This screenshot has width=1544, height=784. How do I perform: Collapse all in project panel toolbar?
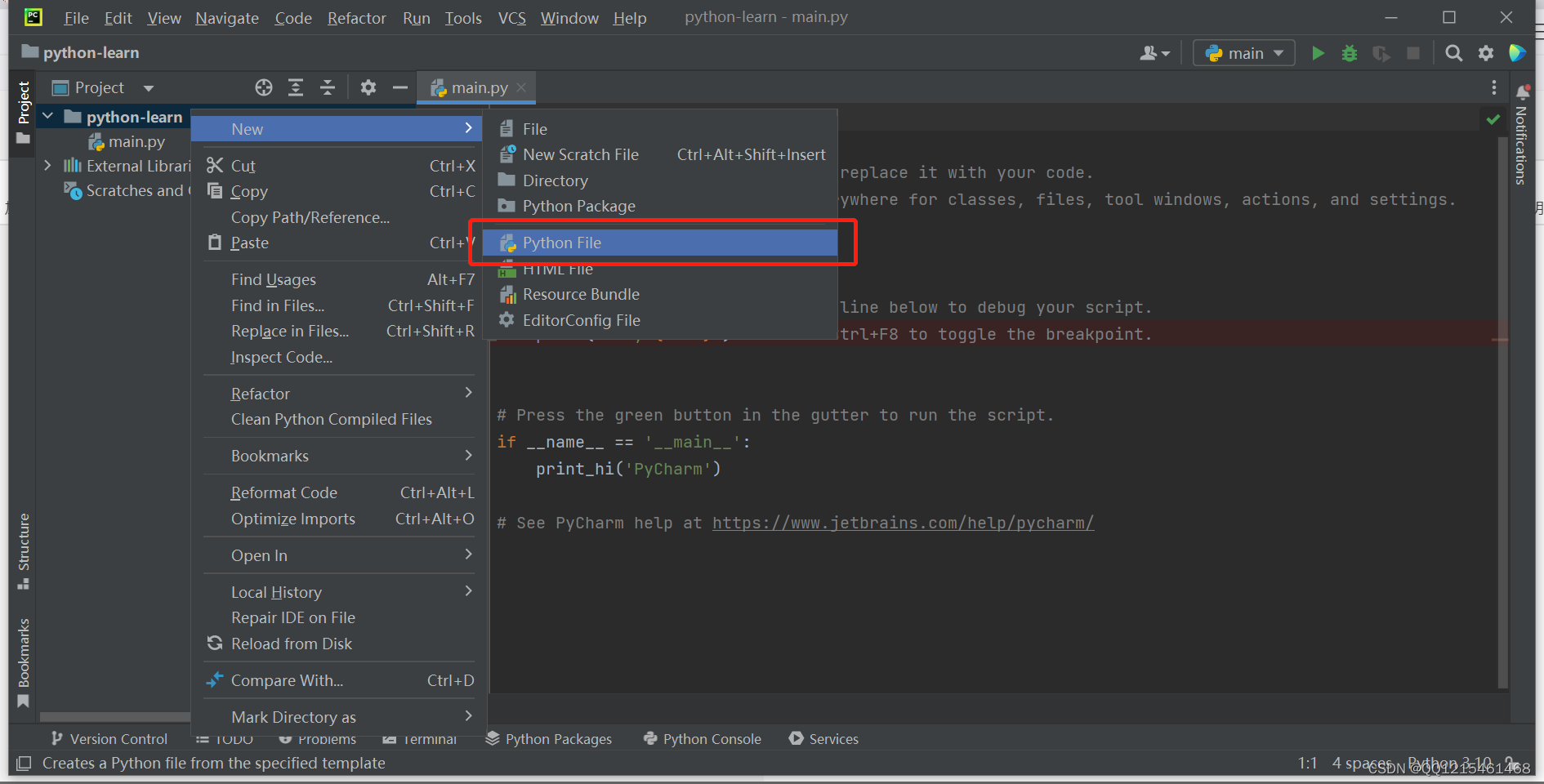coord(328,87)
